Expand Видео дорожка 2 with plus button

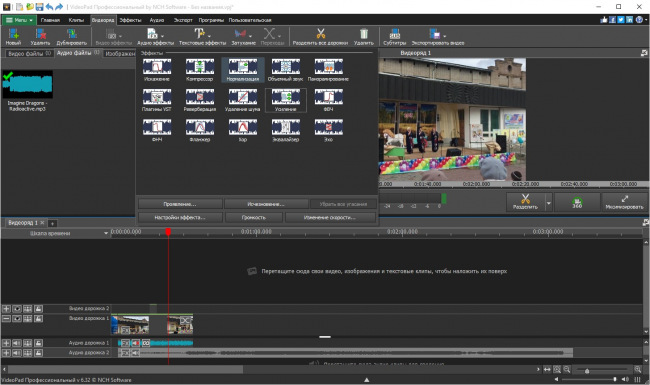pos(6,309)
